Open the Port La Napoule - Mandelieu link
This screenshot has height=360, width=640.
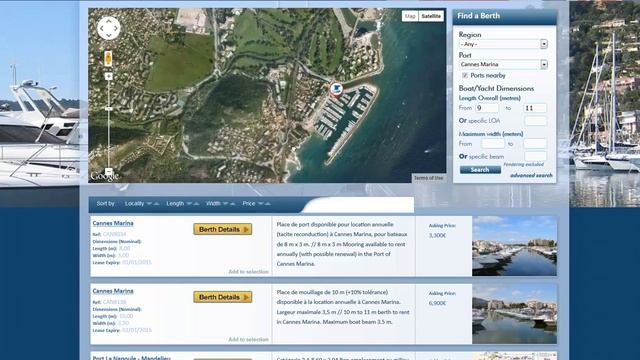(131, 358)
